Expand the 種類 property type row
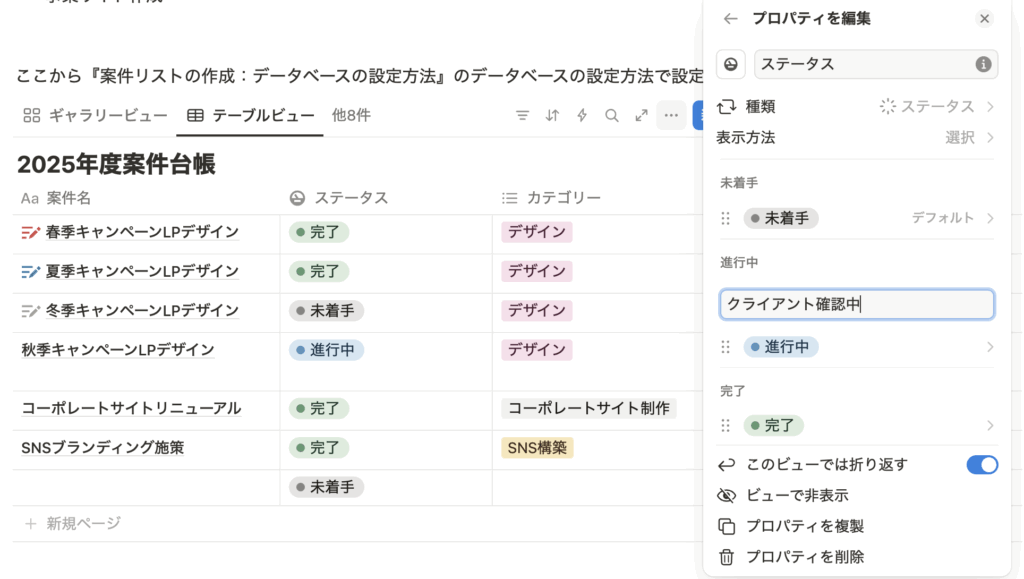The image size is (1024, 579). pos(857,106)
